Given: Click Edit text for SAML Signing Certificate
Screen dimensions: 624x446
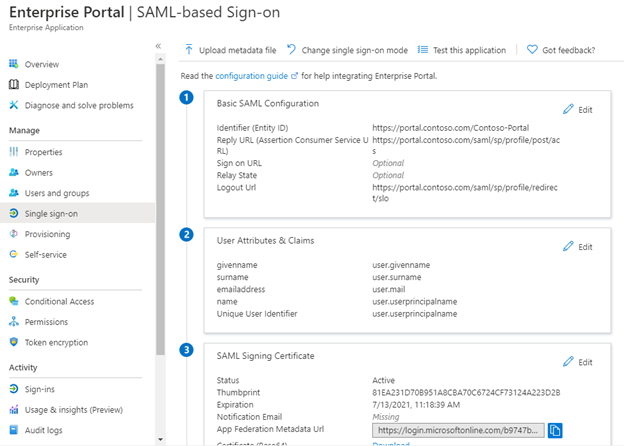Looking at the screenshot, I should coord(585,362).
